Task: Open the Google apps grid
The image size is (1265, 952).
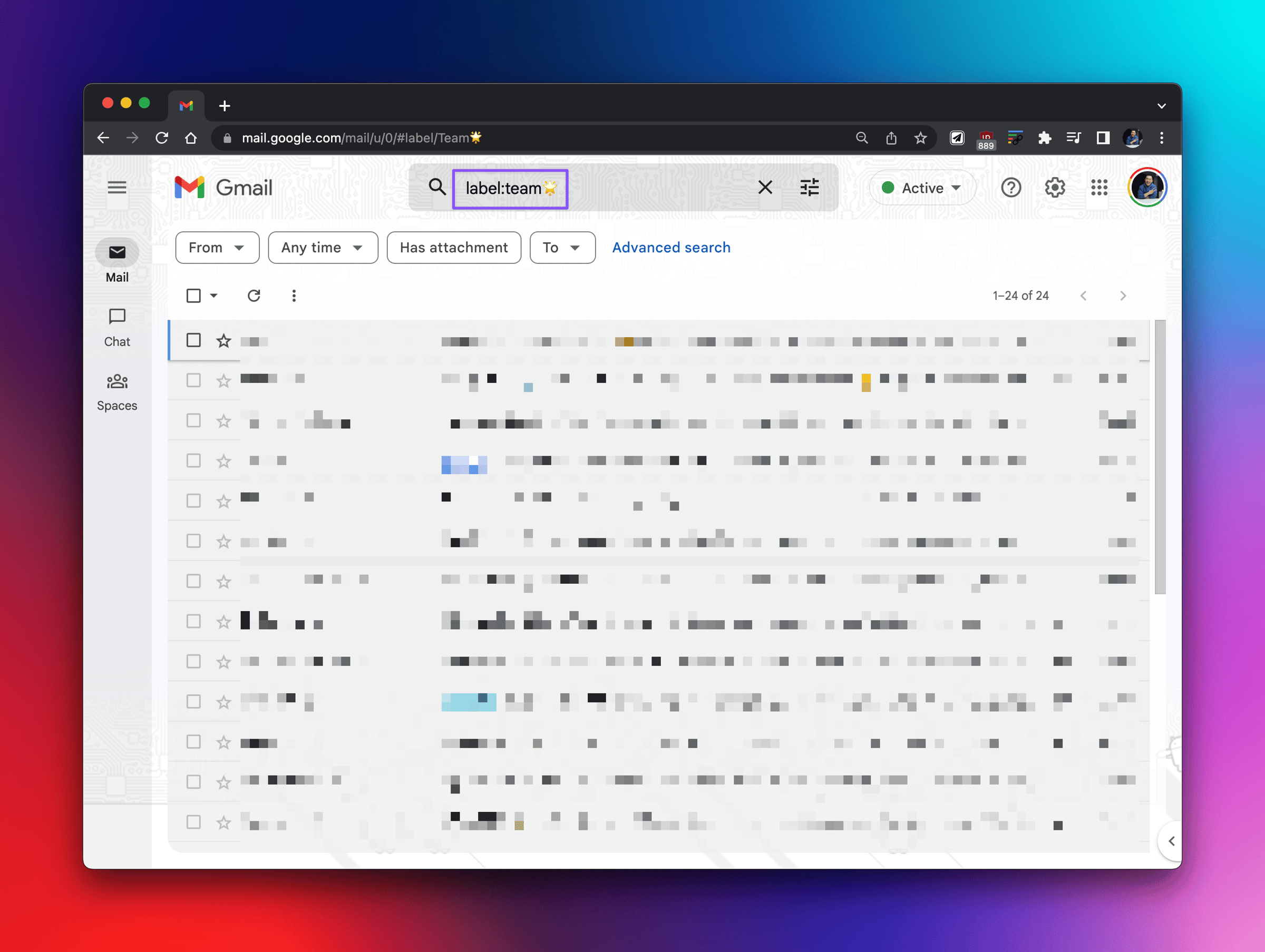Action: [1098, 188]
